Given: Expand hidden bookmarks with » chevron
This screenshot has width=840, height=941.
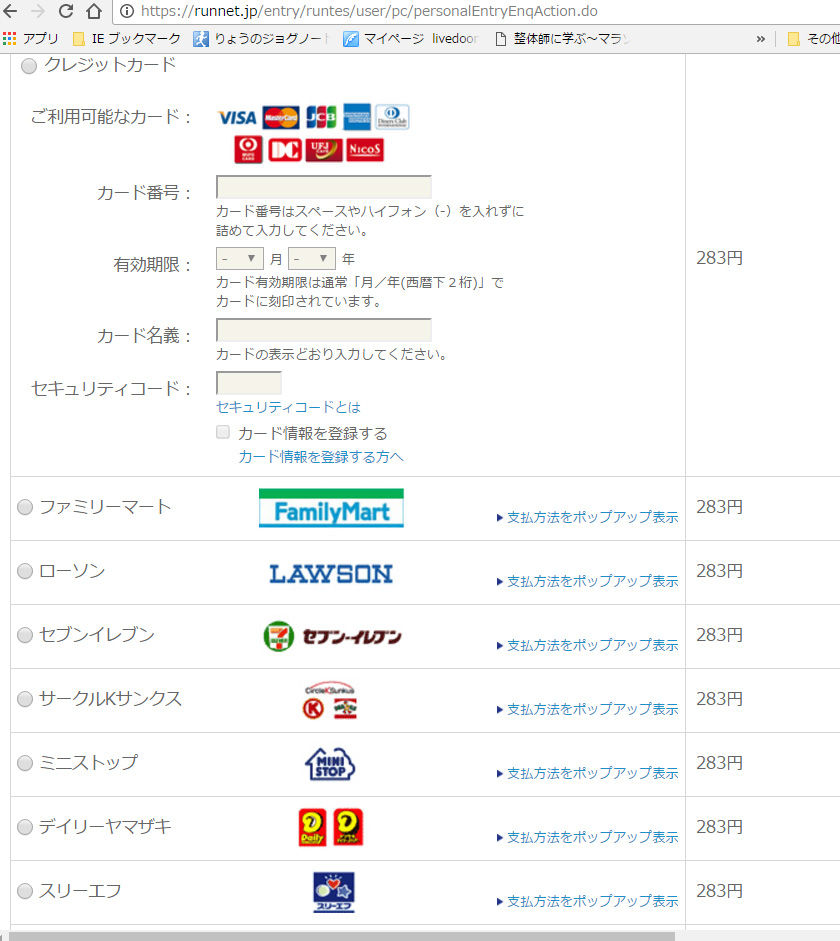Looking at the screenshot, I should point(761,39).
